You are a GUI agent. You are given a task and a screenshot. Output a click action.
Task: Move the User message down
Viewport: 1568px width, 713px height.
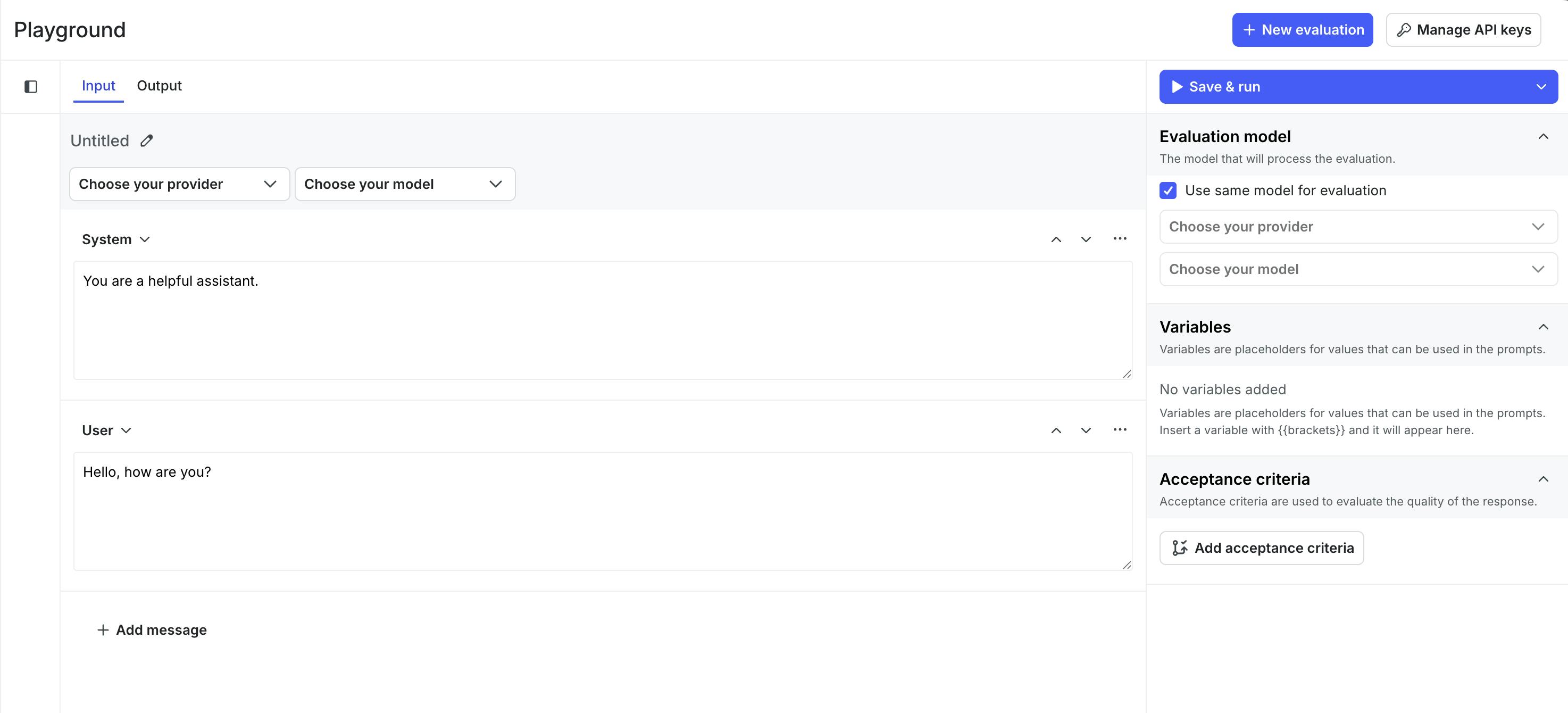(x=1086, y=430)
